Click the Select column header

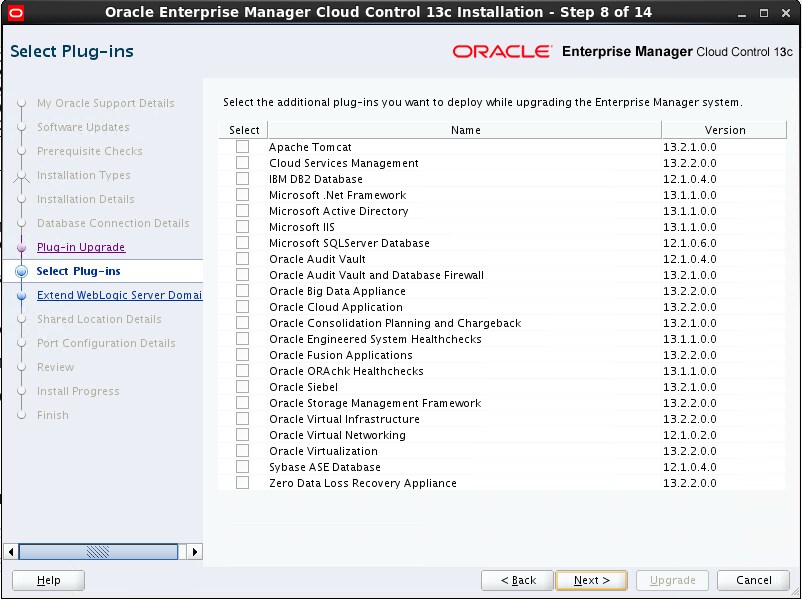(x=243, y=130)
